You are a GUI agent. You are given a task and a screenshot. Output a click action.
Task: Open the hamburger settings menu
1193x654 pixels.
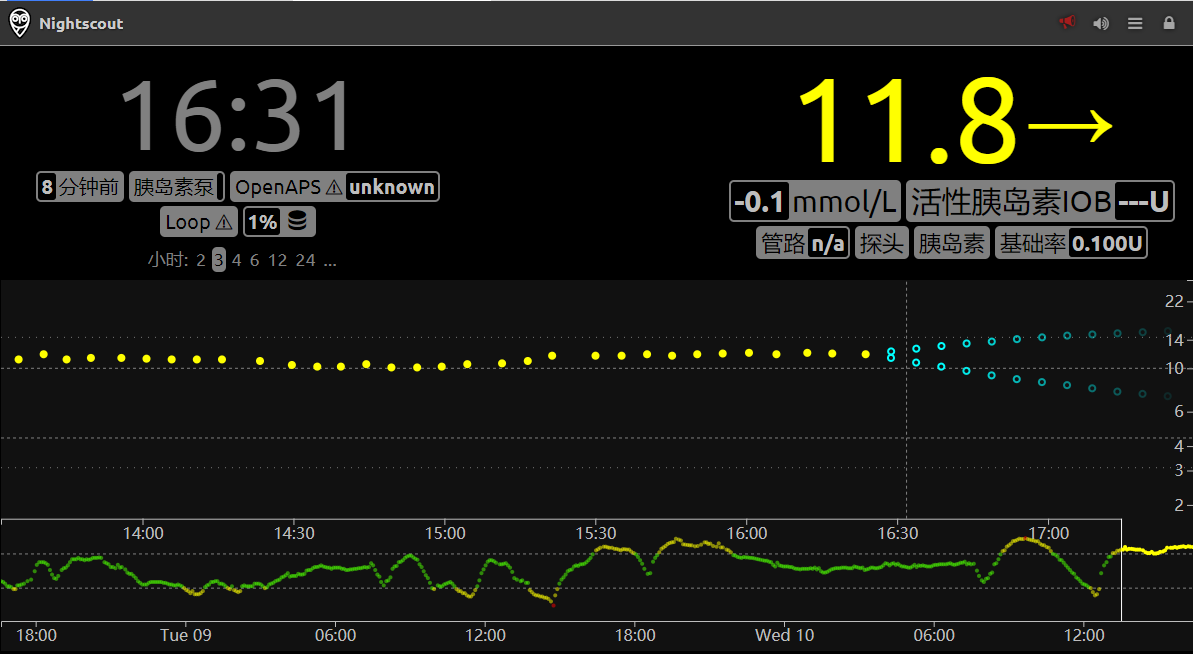(x=1135, y=24)
